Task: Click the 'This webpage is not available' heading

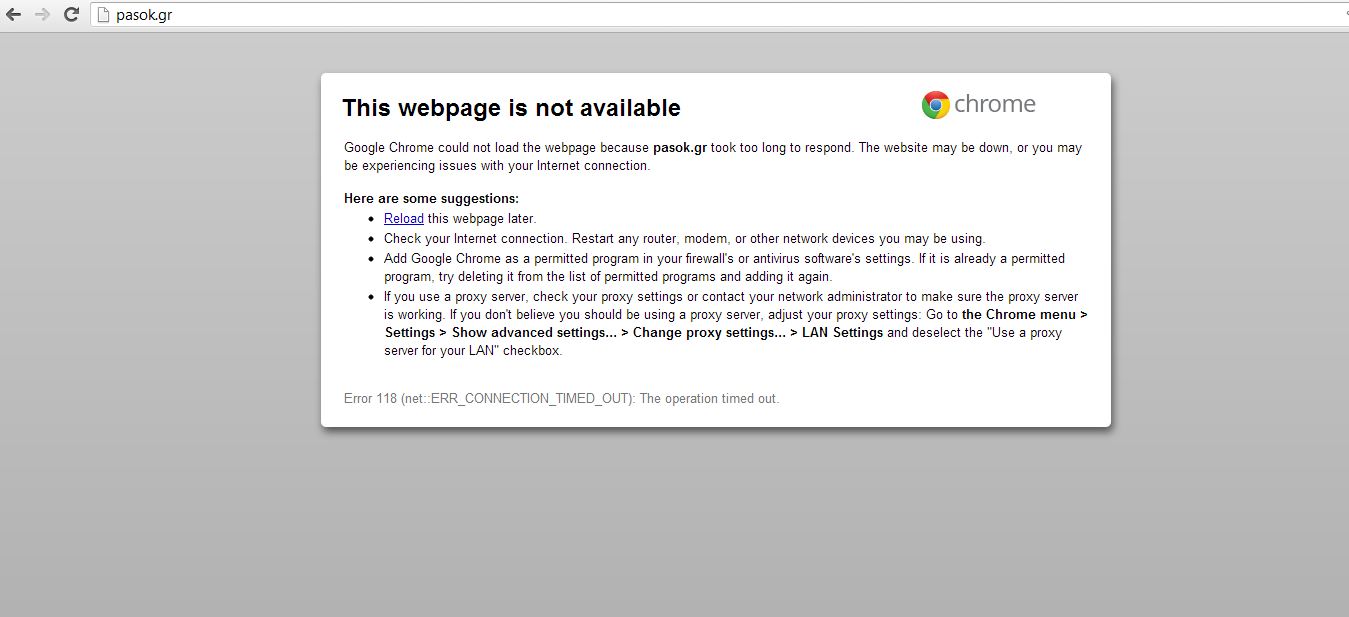Action: [x=511, y=108]
